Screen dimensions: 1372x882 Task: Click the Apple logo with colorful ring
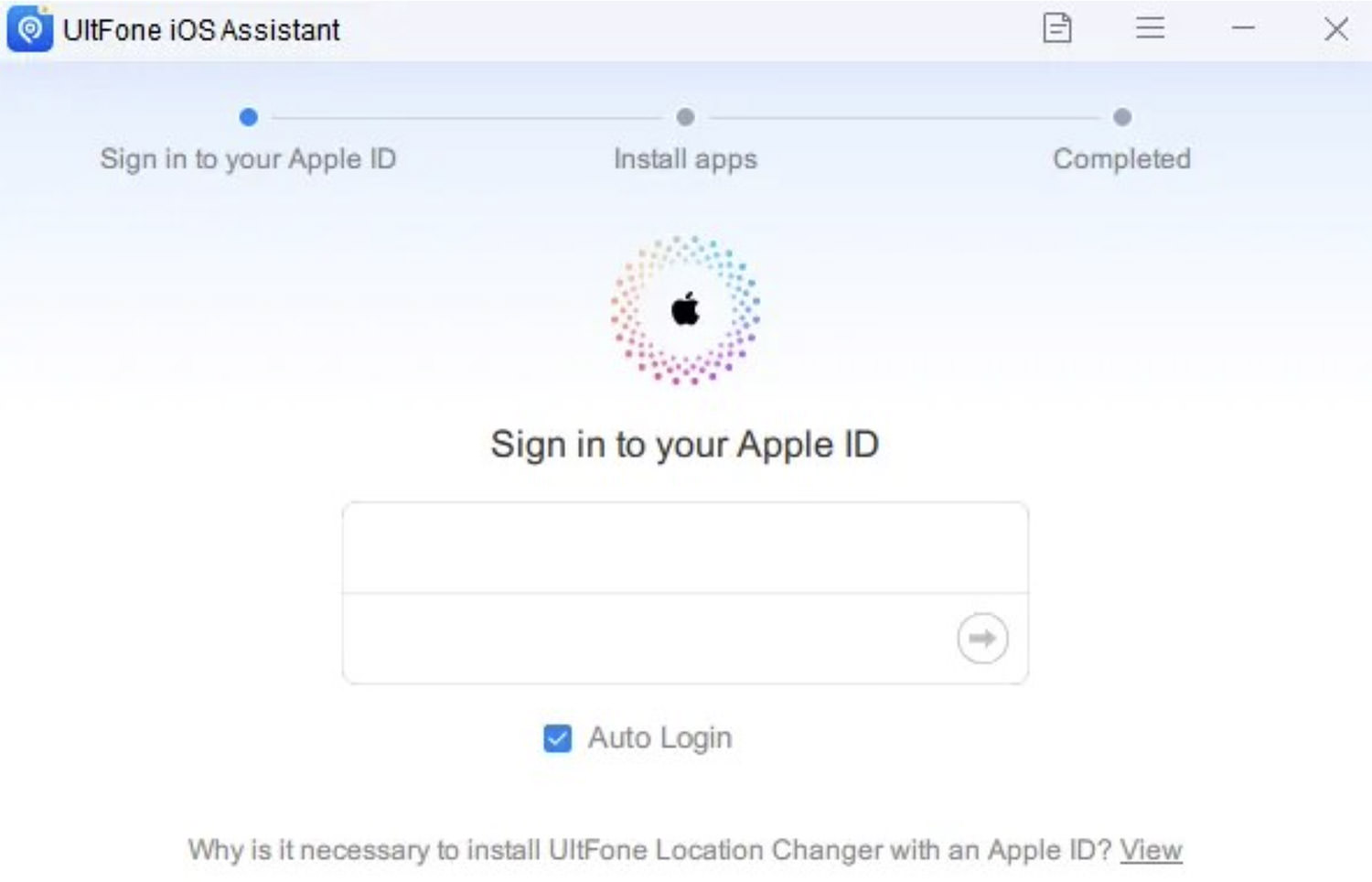click(x=685, y=310)
